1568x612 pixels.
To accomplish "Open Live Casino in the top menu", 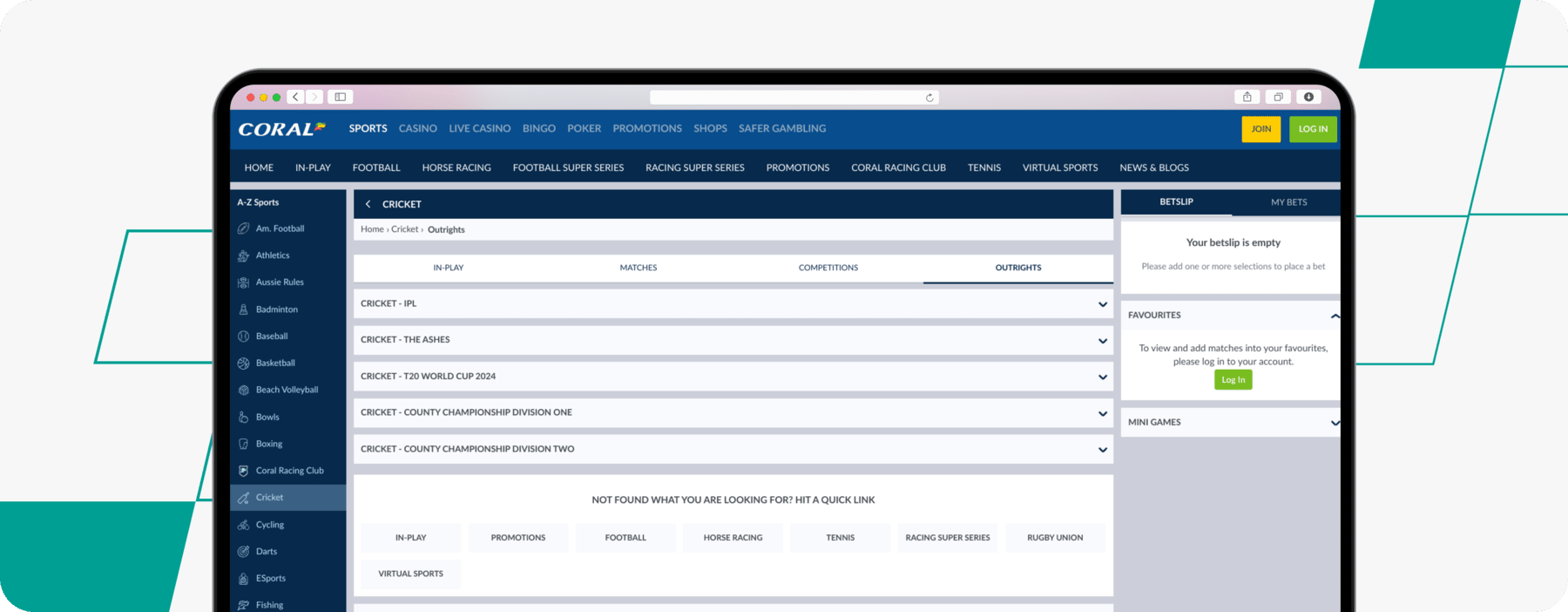I will pos(480,128).
